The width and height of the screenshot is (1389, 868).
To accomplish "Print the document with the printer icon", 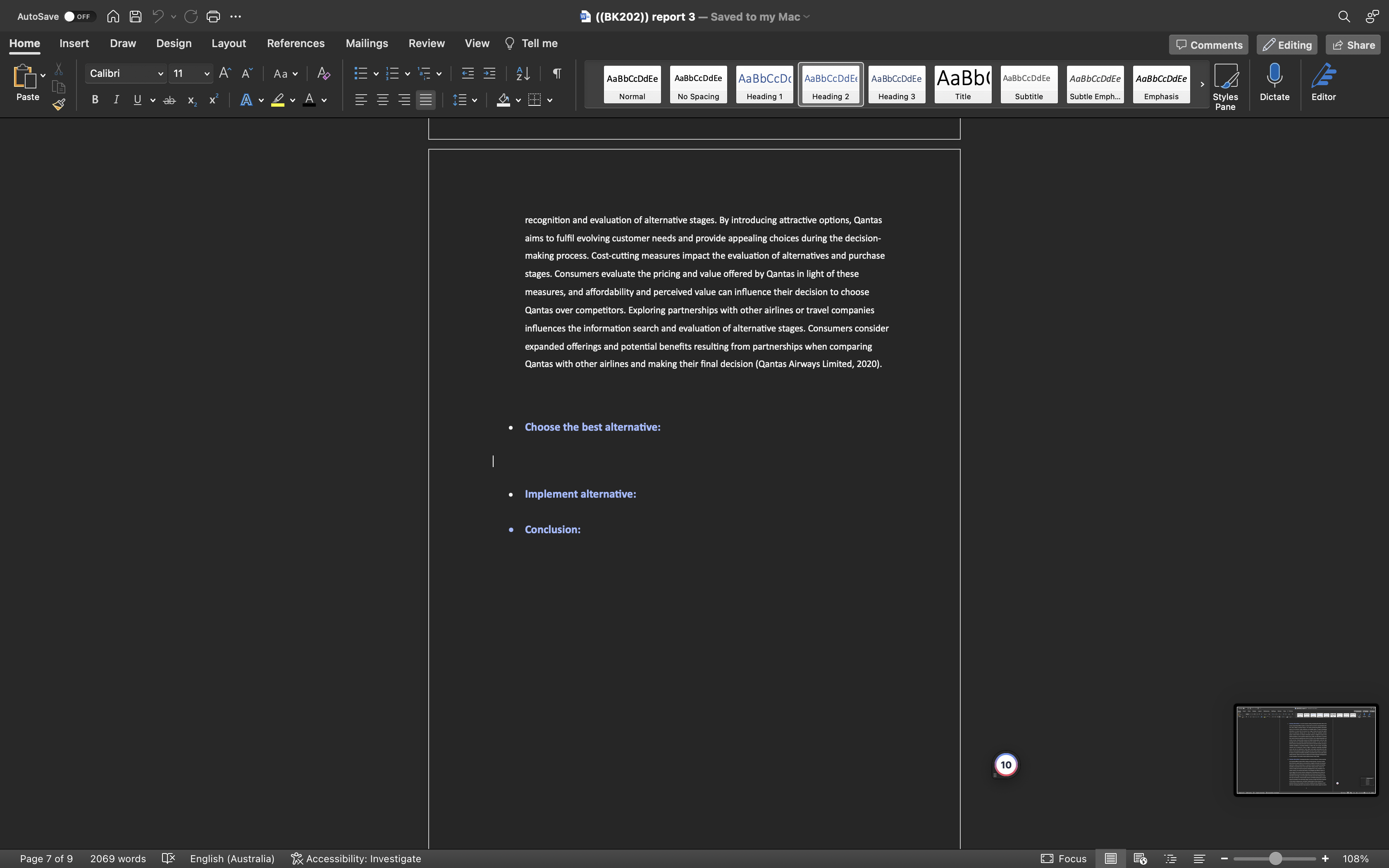I will click(x=213, y=17).
